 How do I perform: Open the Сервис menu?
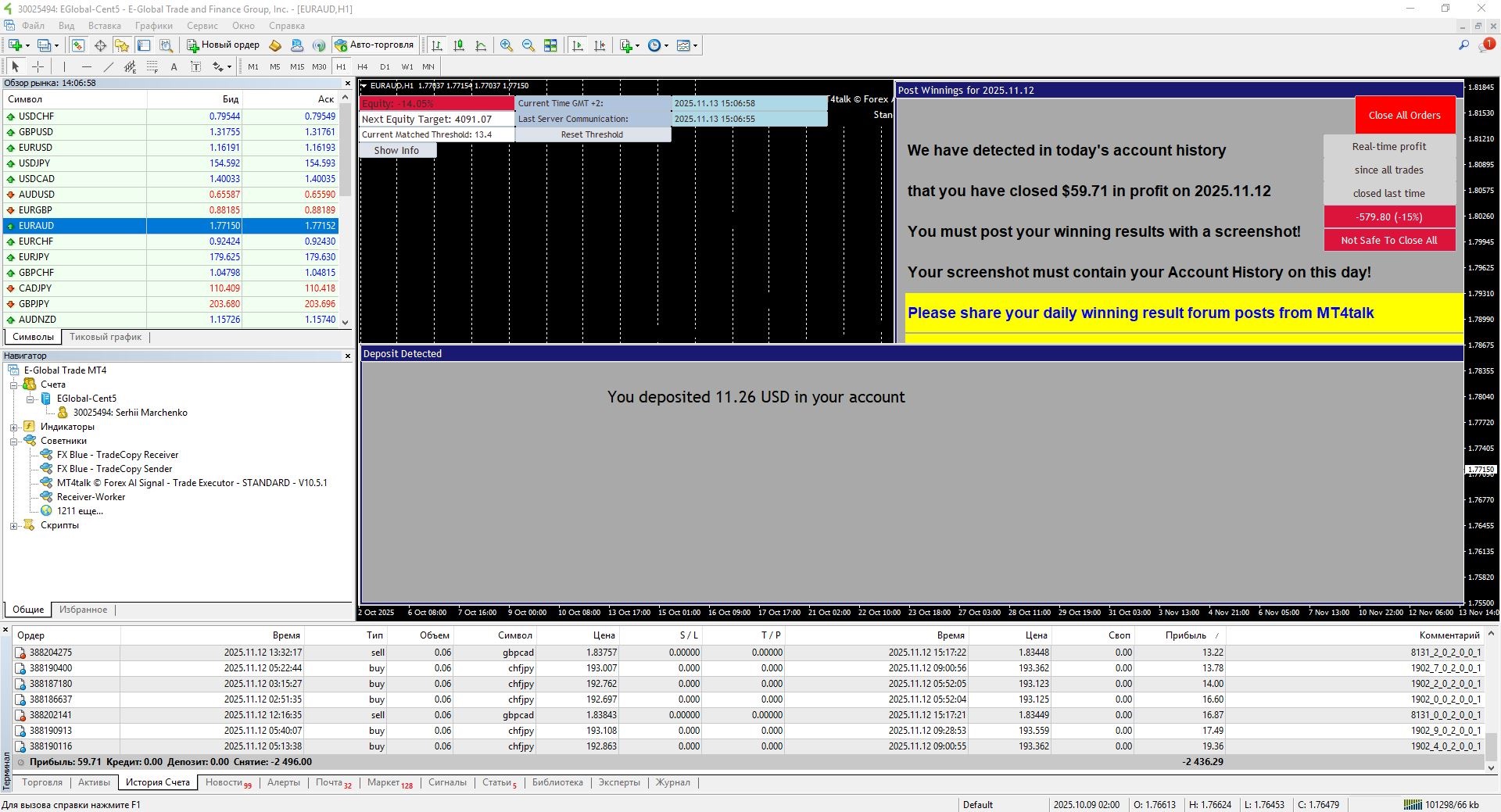(x=202, y=26)
